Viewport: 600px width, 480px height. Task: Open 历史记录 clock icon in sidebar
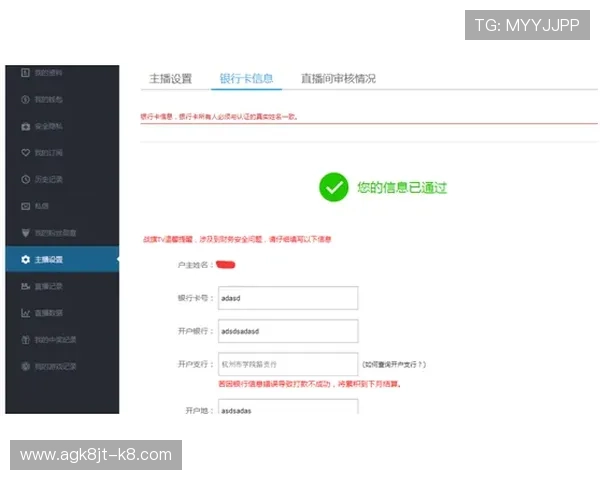coord(25,179)
